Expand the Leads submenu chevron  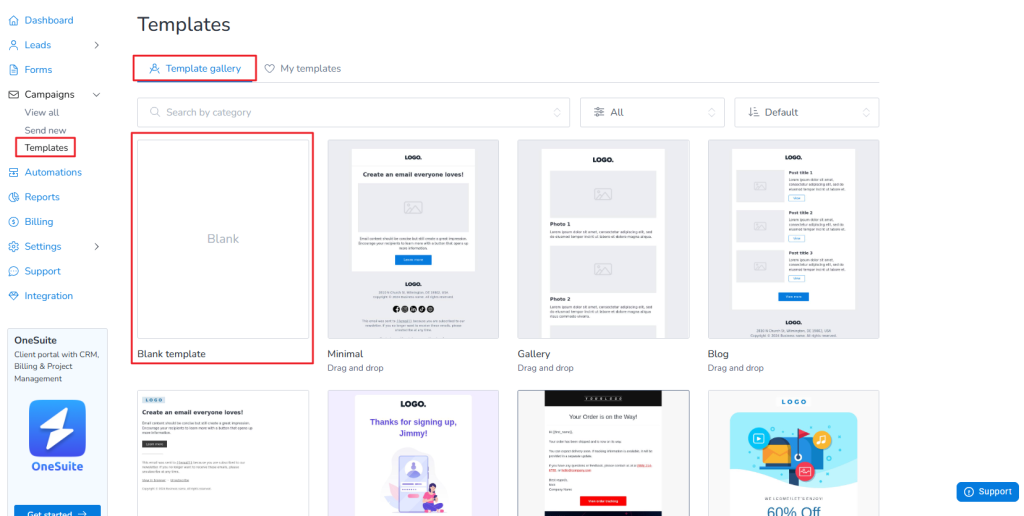click(x=97, y=45)
